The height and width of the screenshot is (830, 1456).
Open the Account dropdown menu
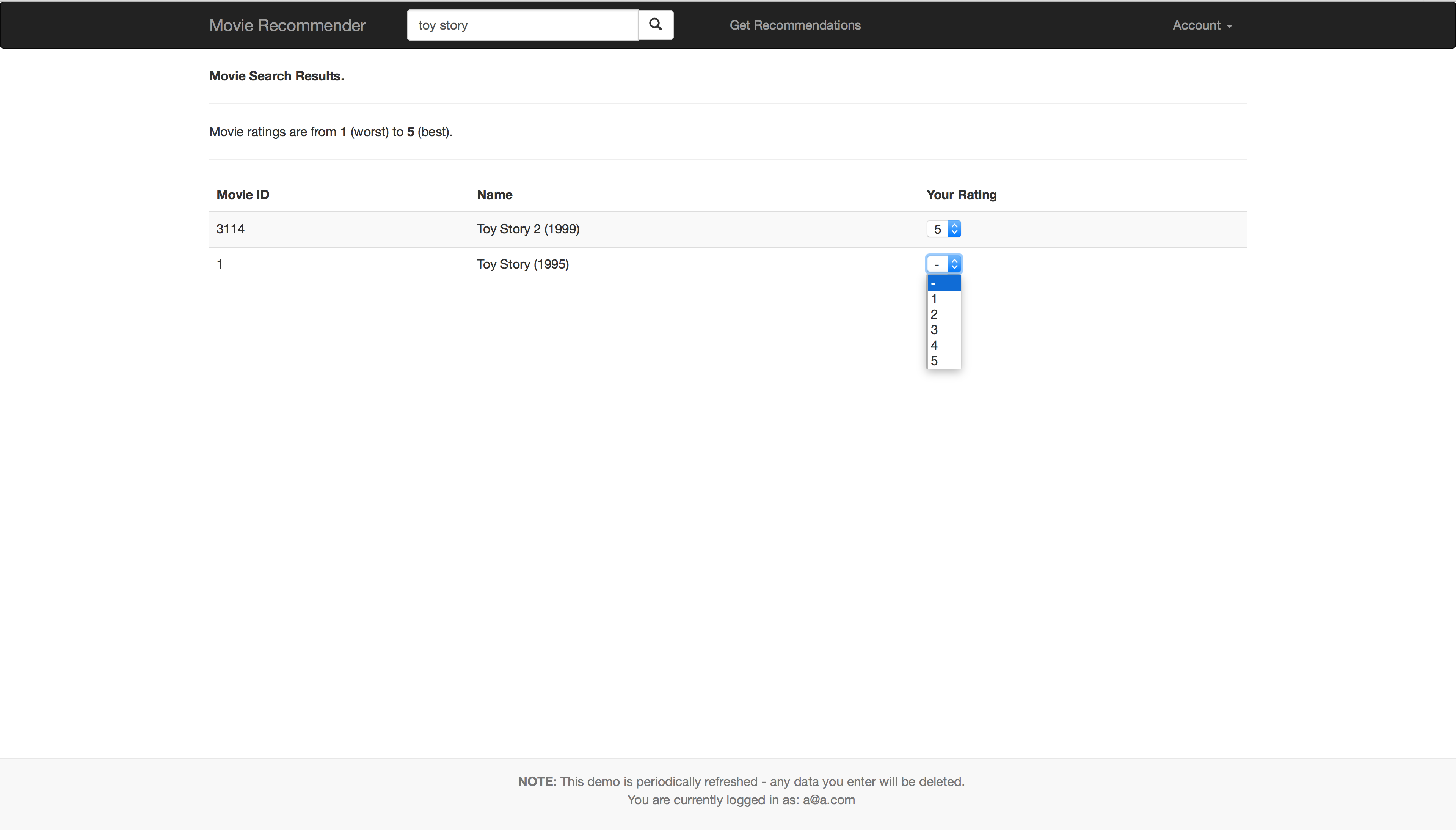(x=1201, y=25)
